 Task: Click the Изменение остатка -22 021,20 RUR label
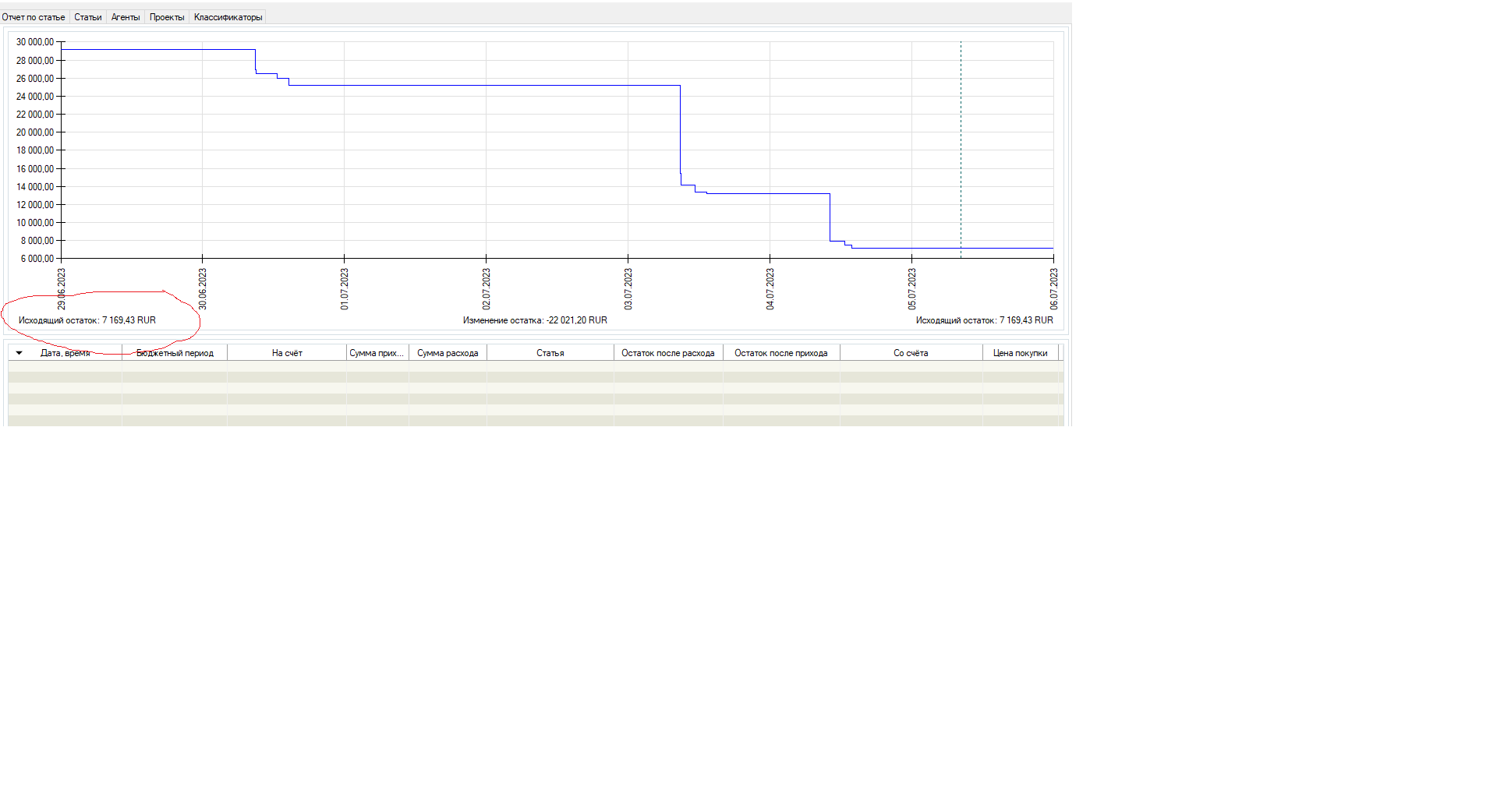[535, 320]
